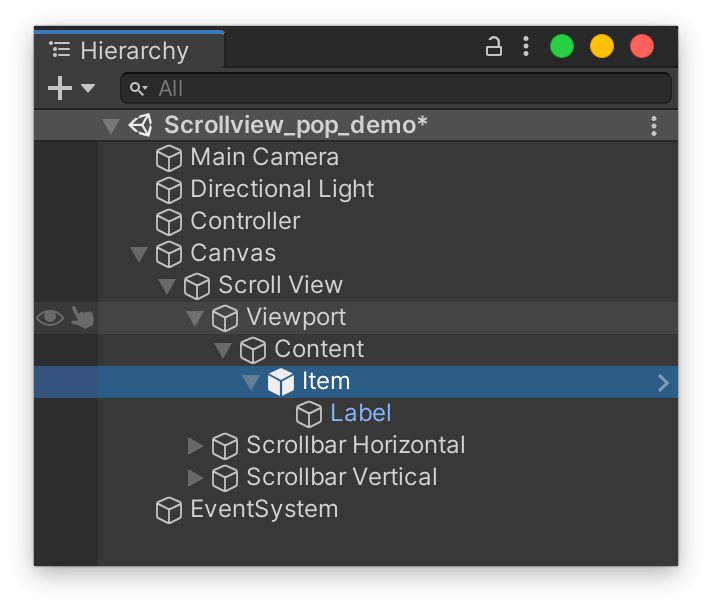Open the Hierarchy panel more-options menu
Viewport: 712px width, 608px height.
click(x=526, y=47)
